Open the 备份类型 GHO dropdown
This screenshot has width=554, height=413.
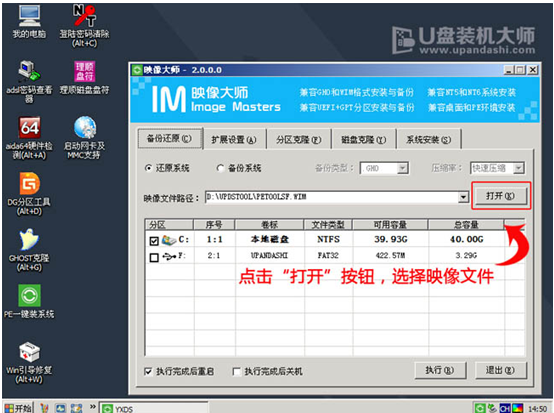[x=402, y=169]
